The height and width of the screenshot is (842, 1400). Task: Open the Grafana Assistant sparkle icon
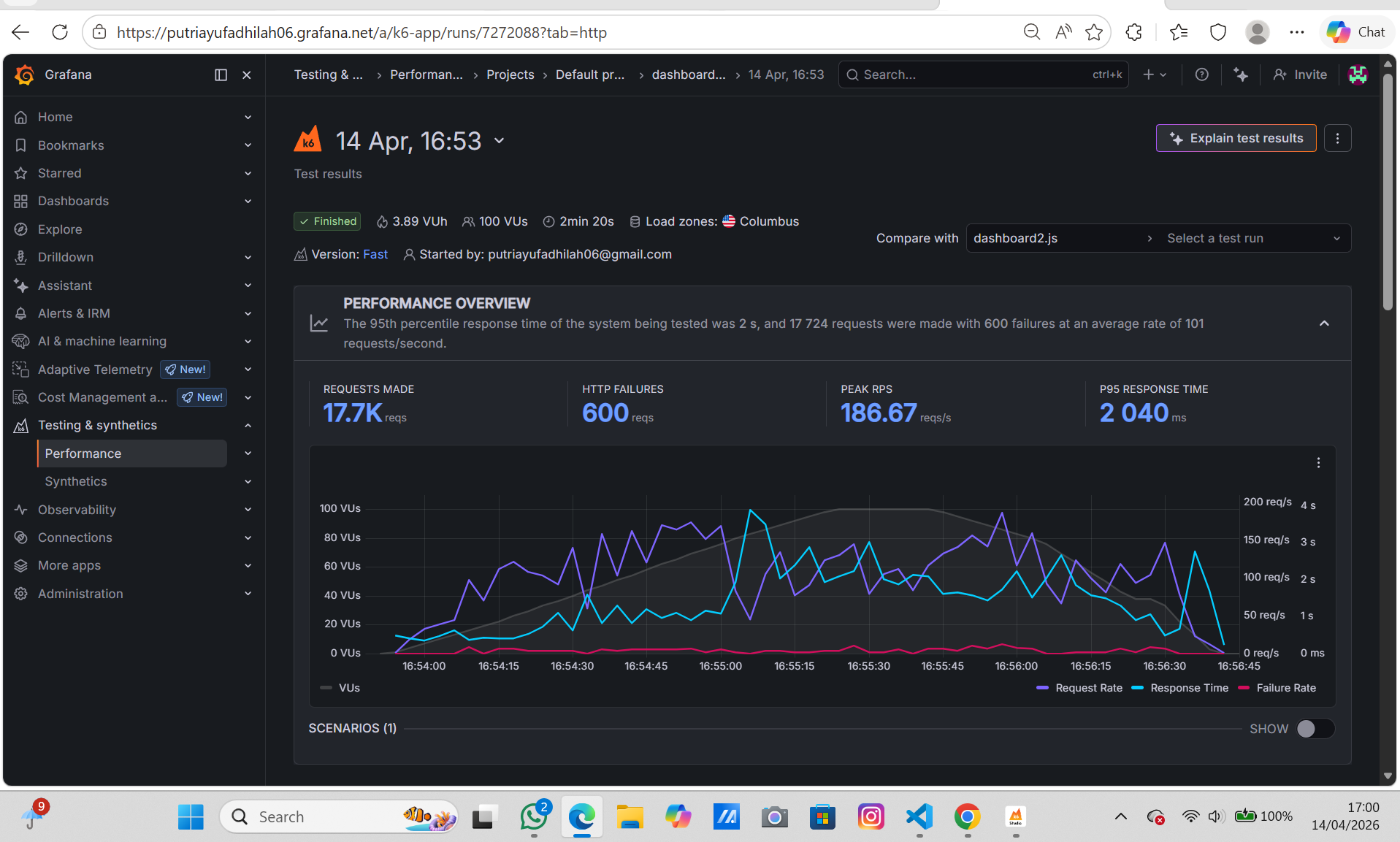(x=1241, y=74)
